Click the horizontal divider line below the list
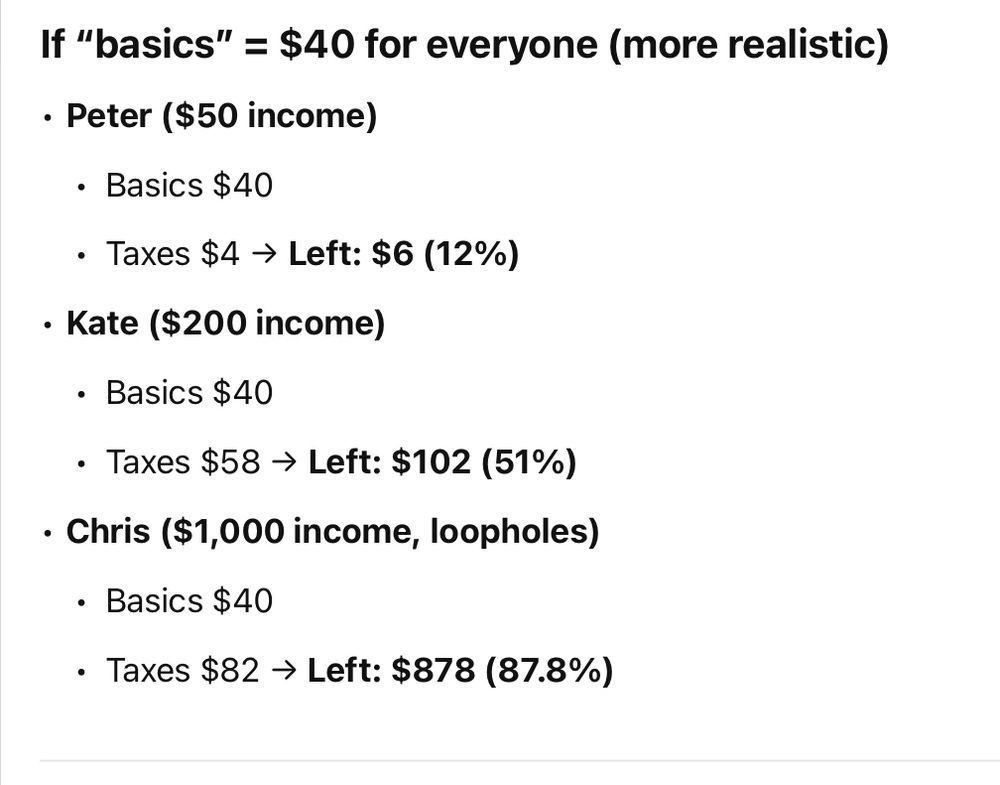 tap(520, 760)
